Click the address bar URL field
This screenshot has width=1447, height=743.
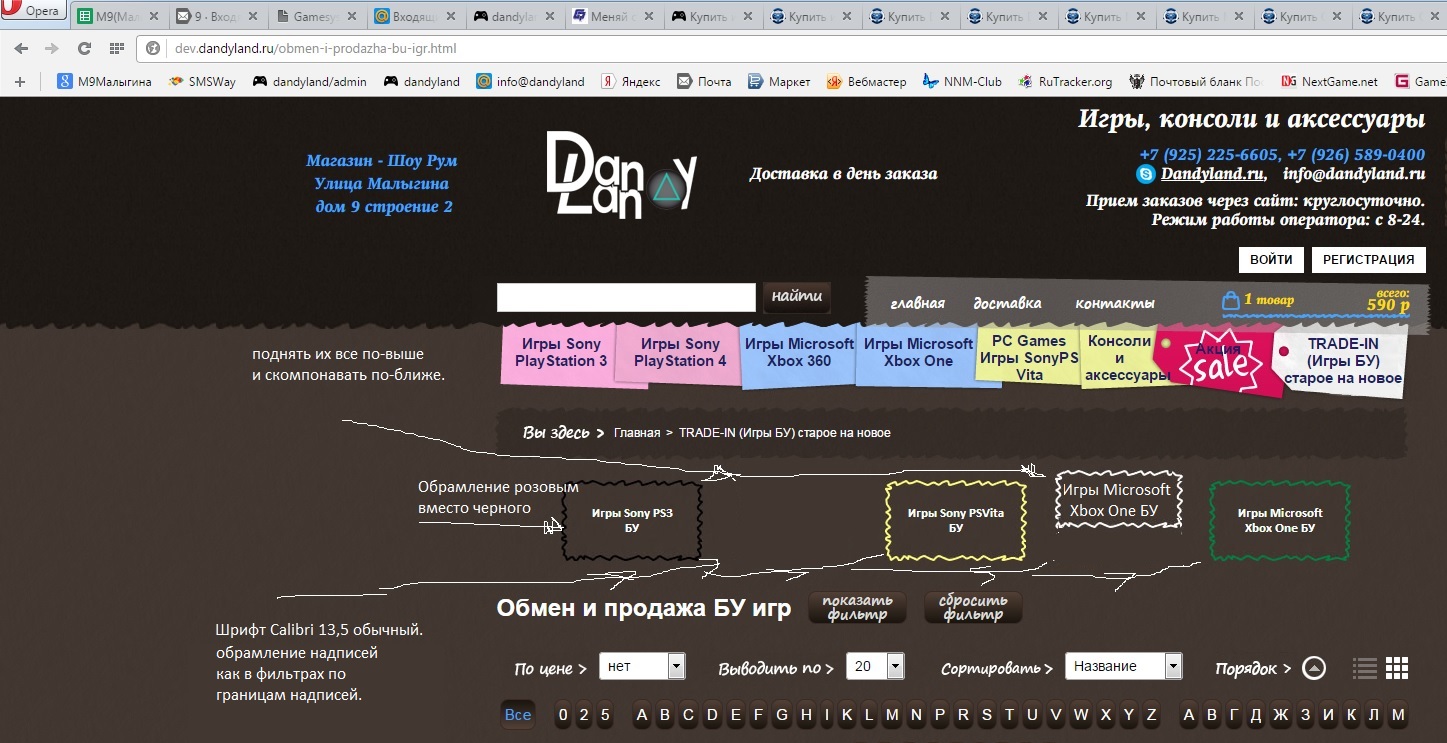click(790, 48)
